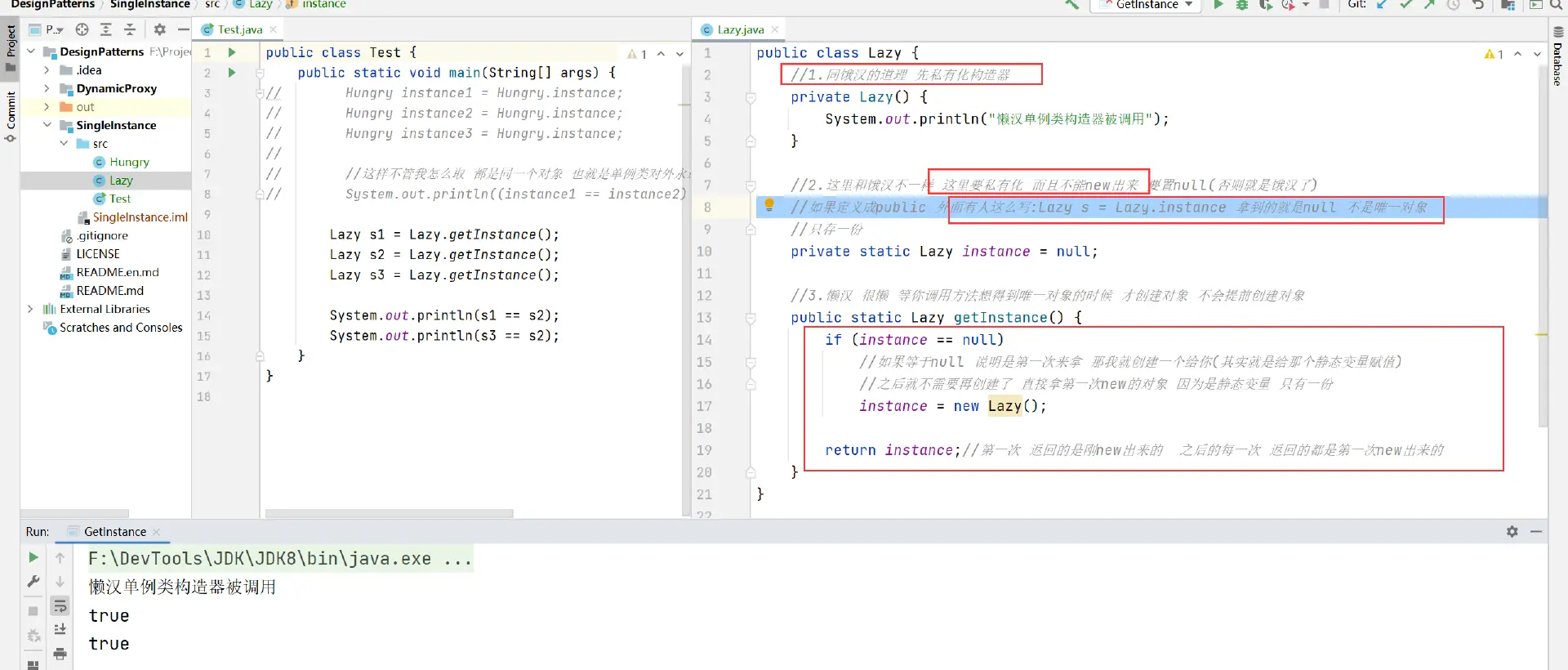Open Run panel settings gear
Image resolution: width=1568 pixels, height=670 pixels.
(1512, 531)
